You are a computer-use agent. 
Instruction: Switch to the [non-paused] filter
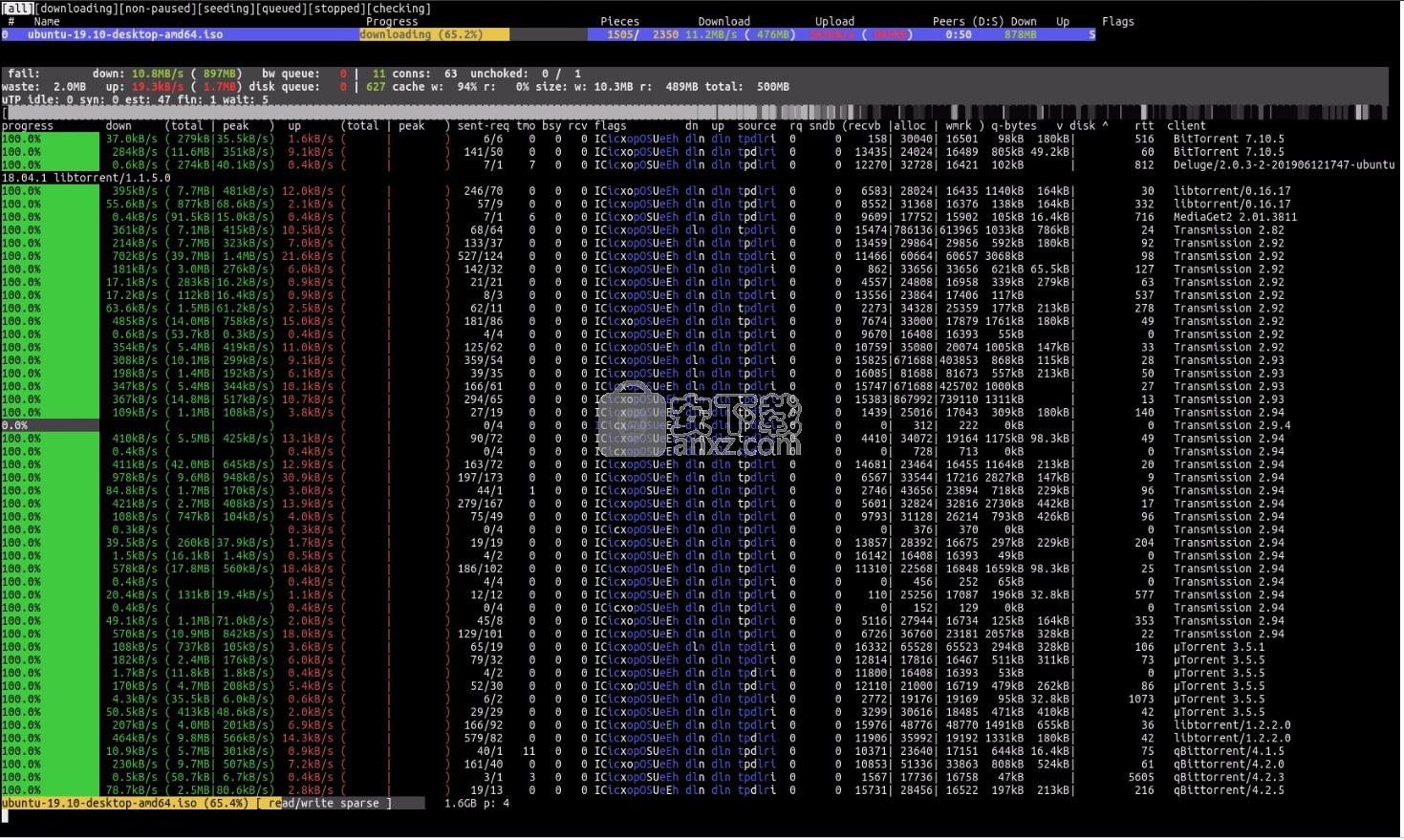(x=156, y=9)
